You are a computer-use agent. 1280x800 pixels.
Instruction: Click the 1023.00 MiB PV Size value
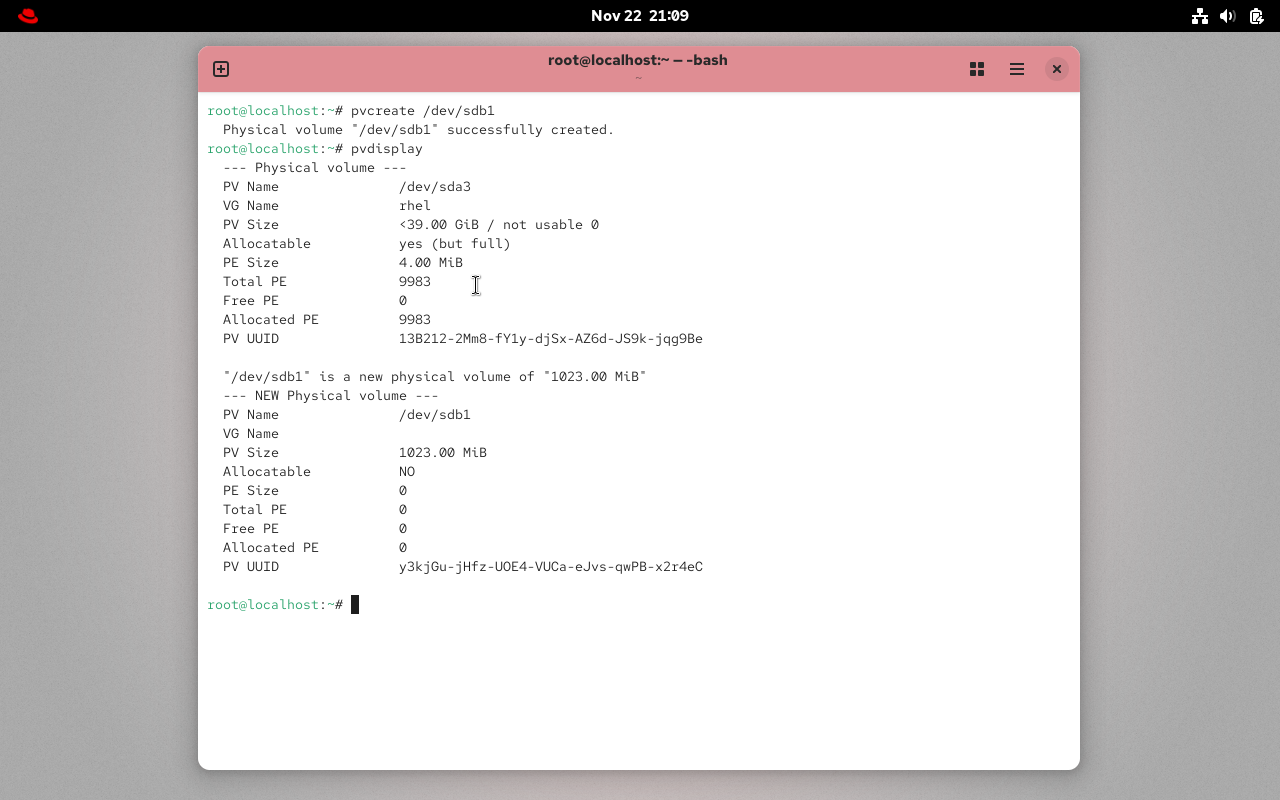[442, 453]
